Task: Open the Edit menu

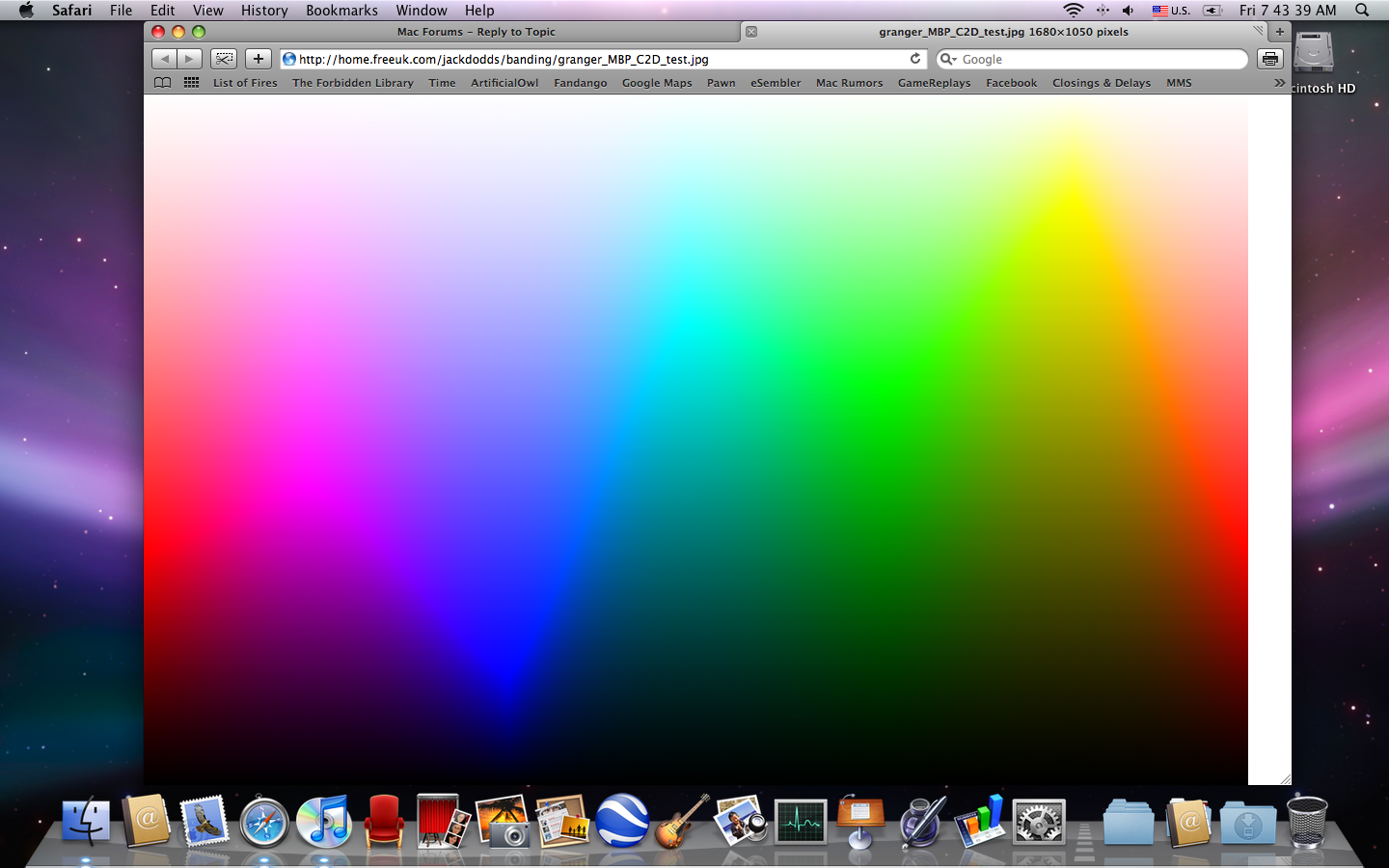Action: coord(162,11)
